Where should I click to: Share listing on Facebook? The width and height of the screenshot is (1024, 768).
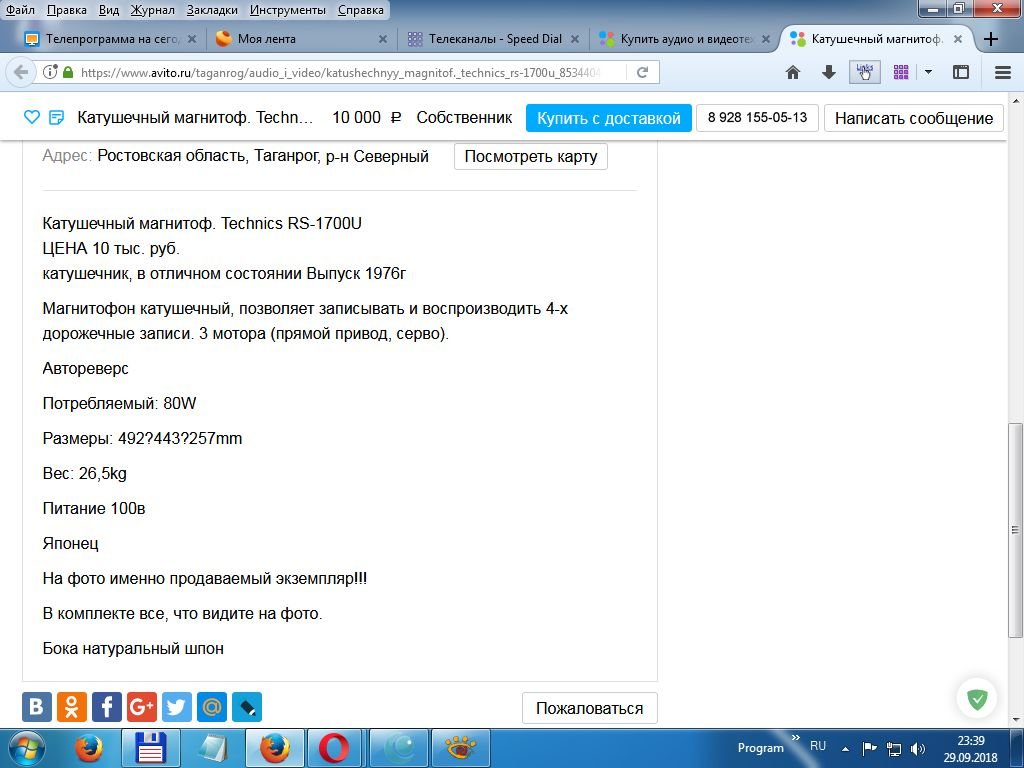[106, 707]
